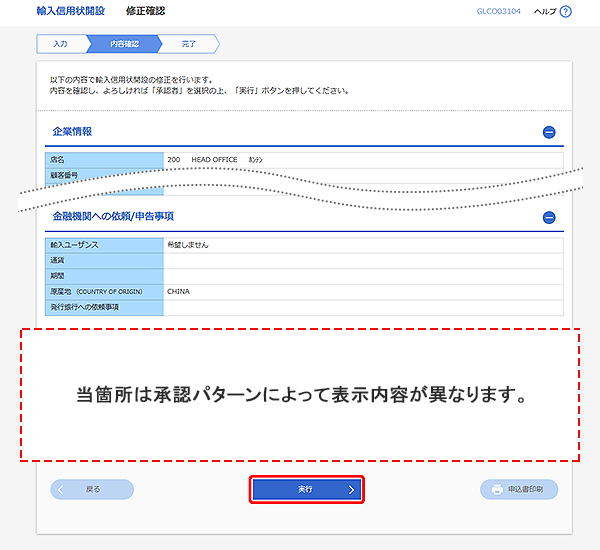600x550 pixels.
Task: Click the 修正確認 heading
Action: point(145,11)
